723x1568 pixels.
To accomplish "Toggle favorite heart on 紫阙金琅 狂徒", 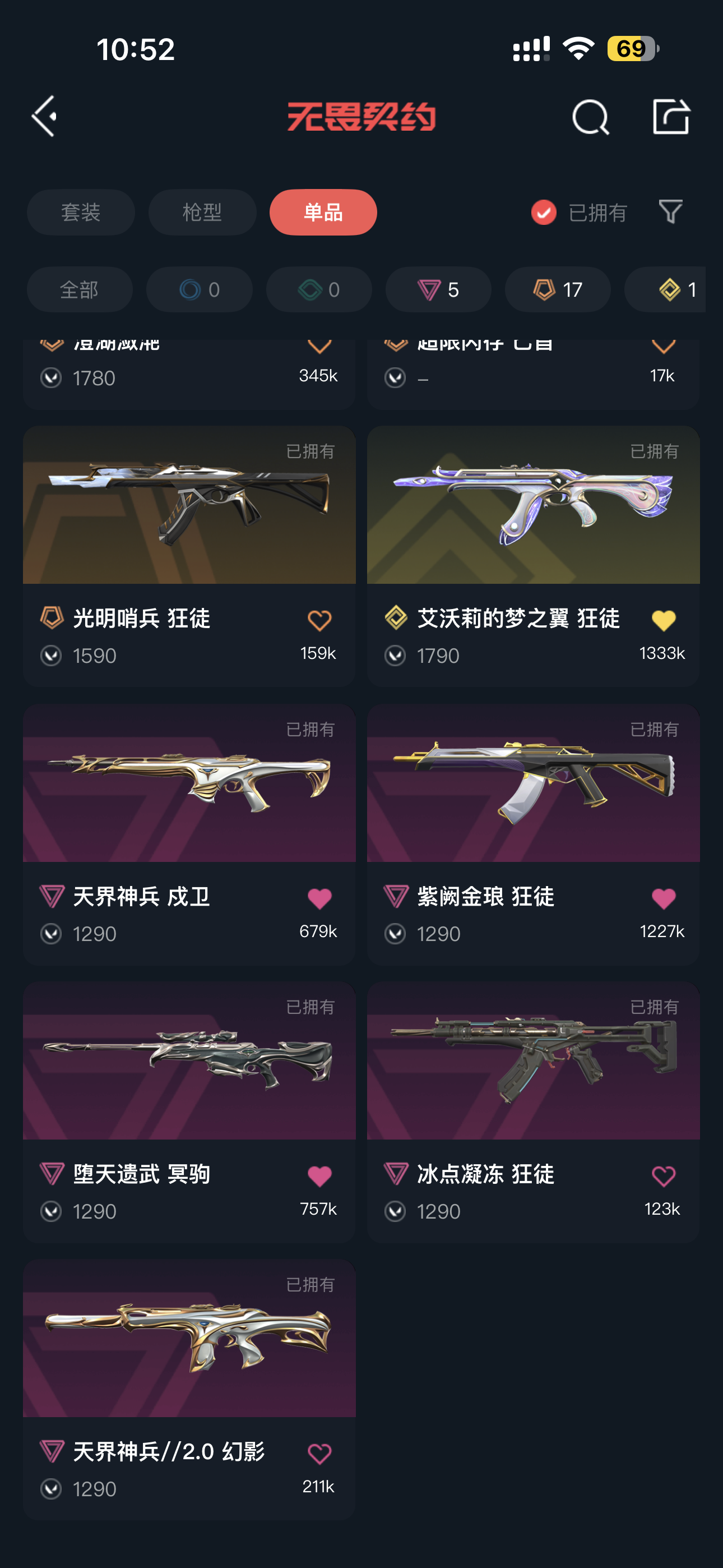I will tap(664, 898).
